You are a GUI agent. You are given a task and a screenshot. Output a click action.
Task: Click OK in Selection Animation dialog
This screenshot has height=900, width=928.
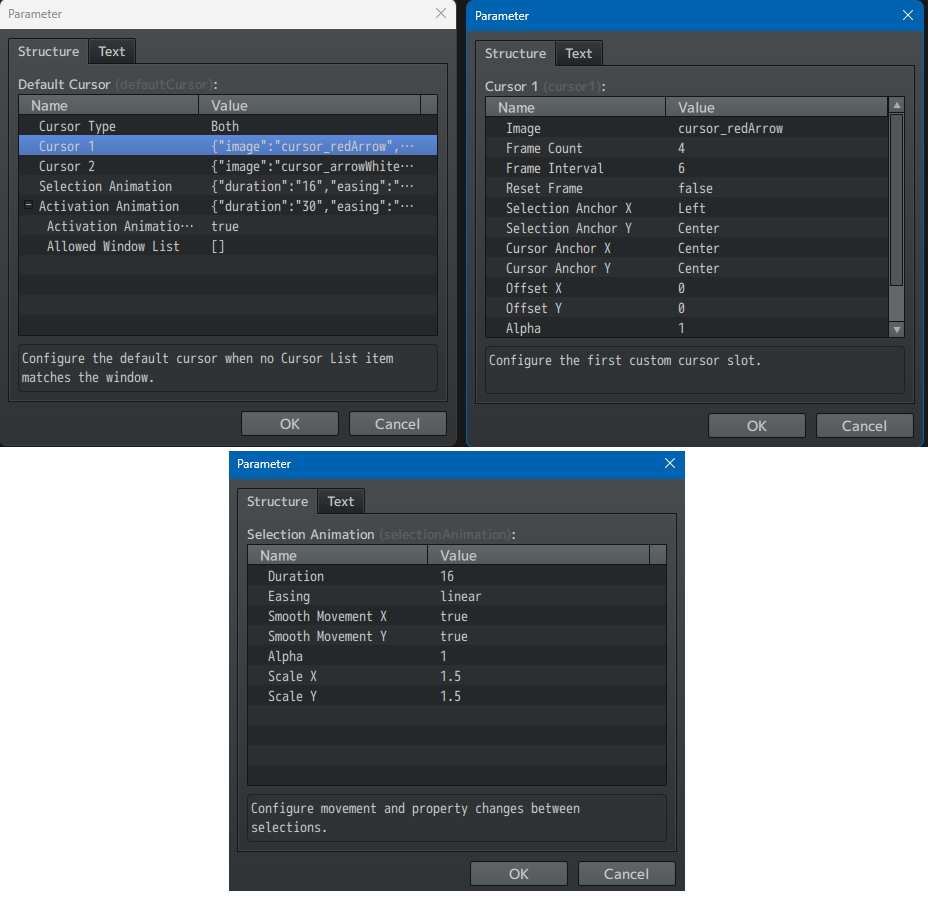519,873
